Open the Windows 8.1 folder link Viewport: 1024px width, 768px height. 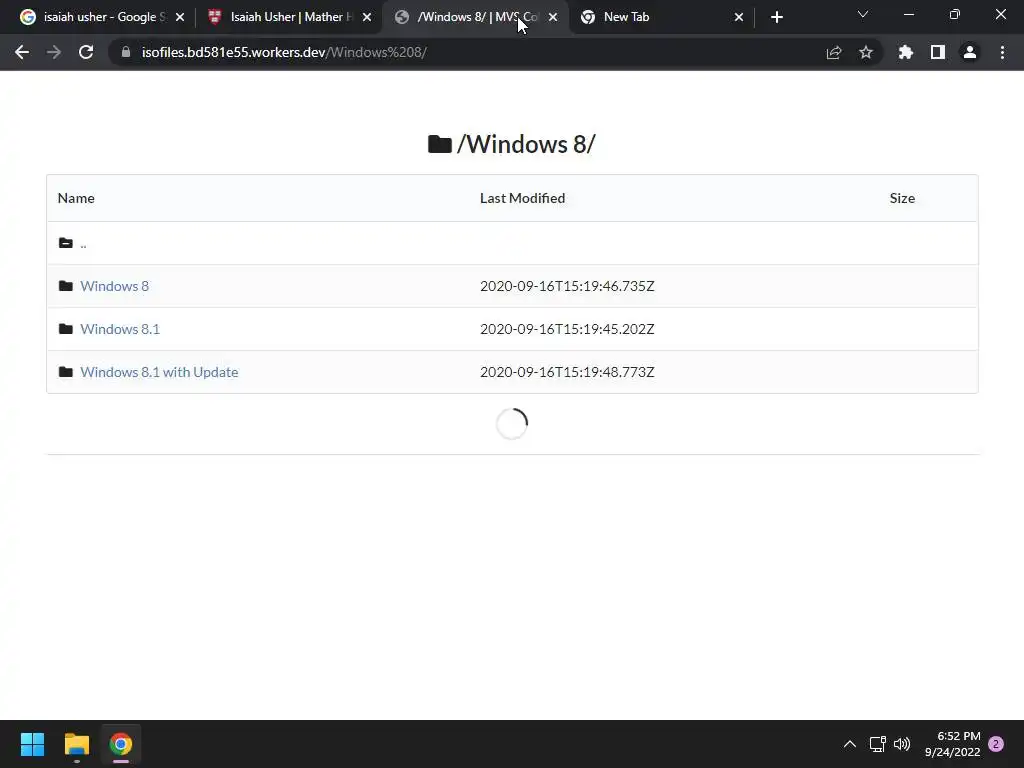click(x=120, y=329)
